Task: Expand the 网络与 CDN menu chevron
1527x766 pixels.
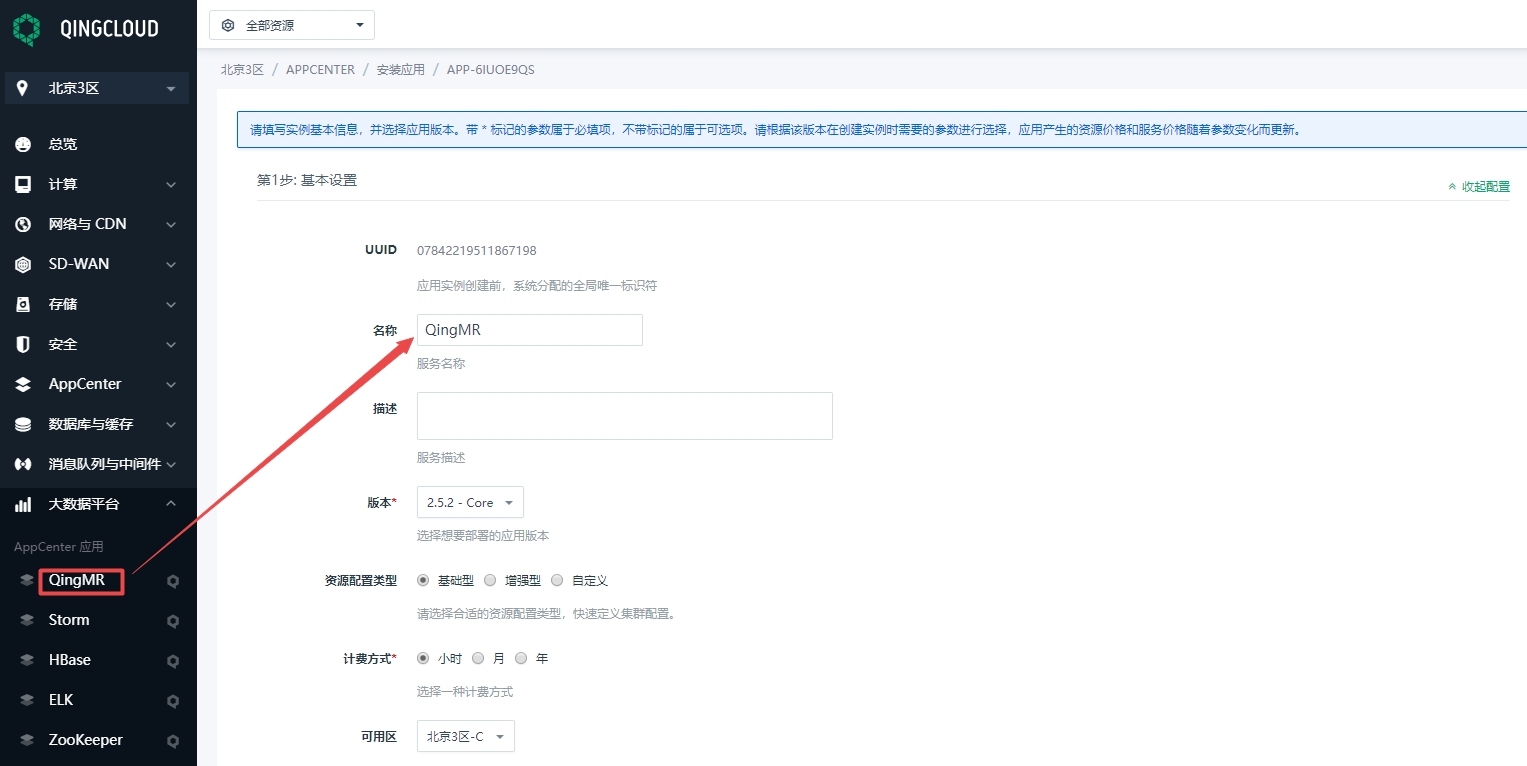Action: pyautogui.click(x=171, y=225)
